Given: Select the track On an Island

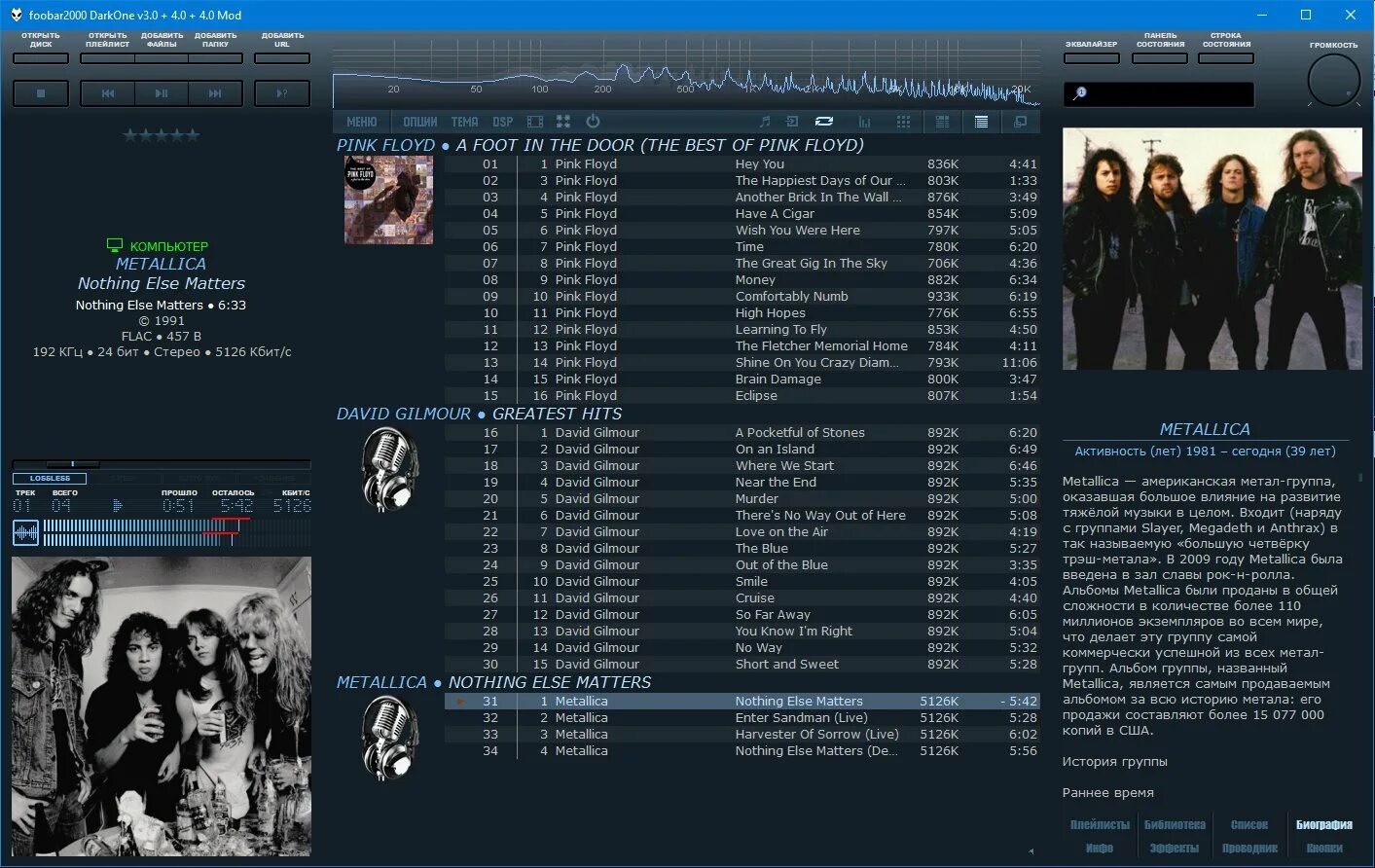Looking at the screenshot, I should click(742, 449).
